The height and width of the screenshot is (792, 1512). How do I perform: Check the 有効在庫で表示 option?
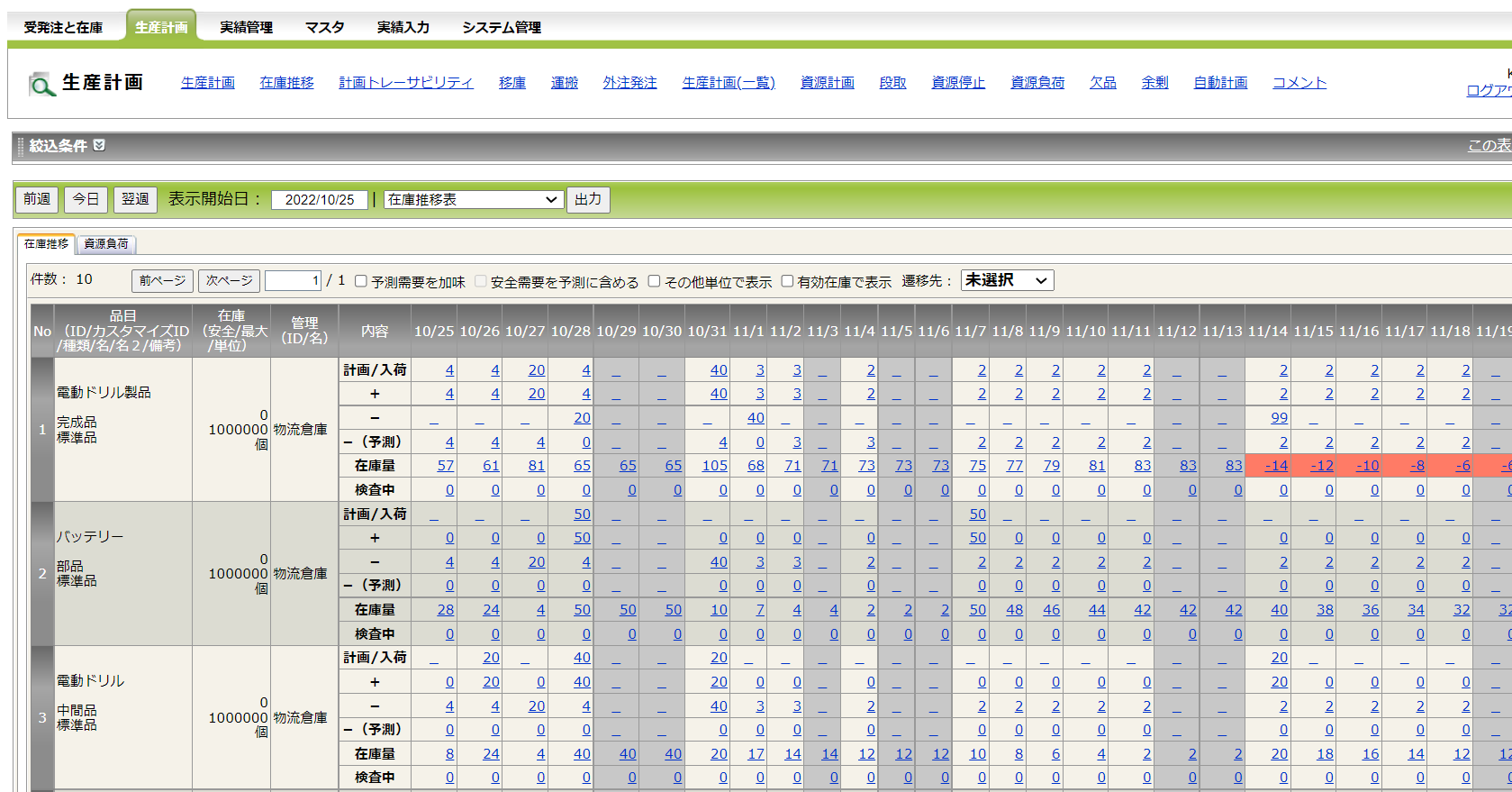point(787,281)
